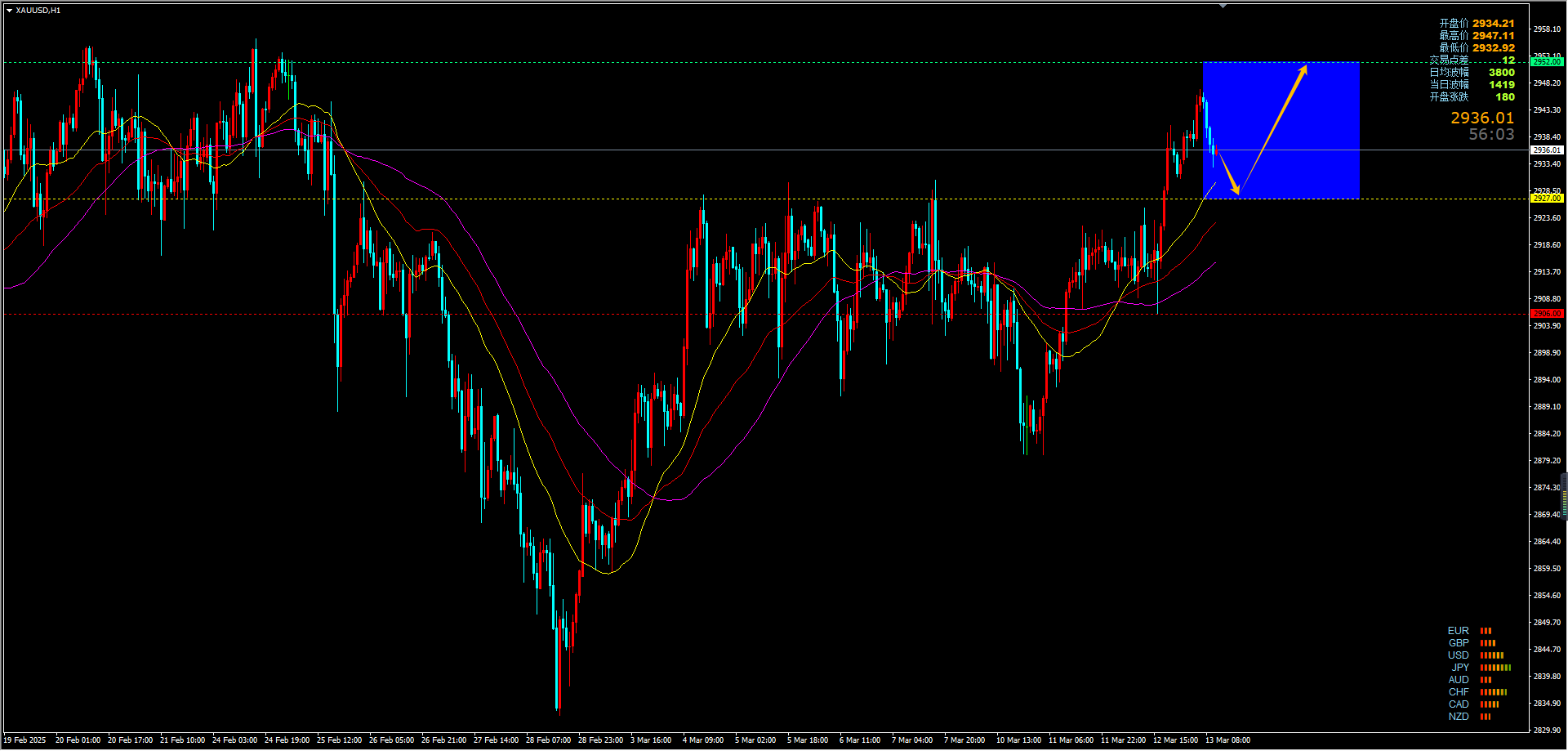Image resolution: width=1568 pixels, height=751 pixels.
Task: Click the 28 Feb 07:00 time label
Action: (x=549, y=740)
